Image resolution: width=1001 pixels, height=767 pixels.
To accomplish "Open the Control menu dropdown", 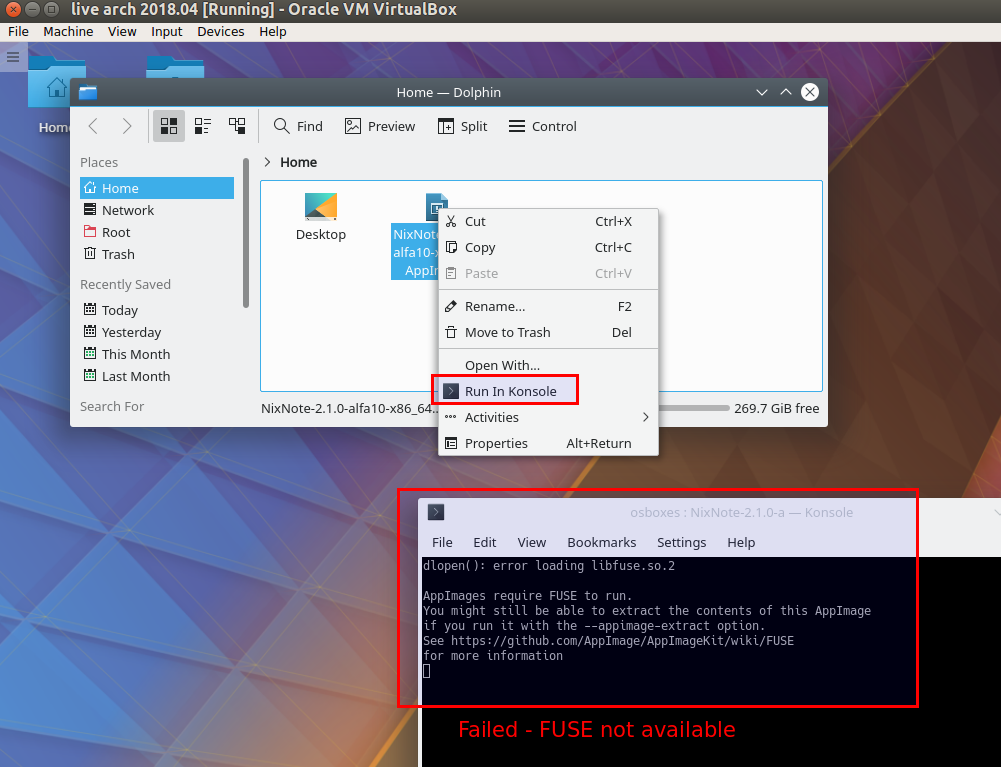I will click(x=543, y=126).
